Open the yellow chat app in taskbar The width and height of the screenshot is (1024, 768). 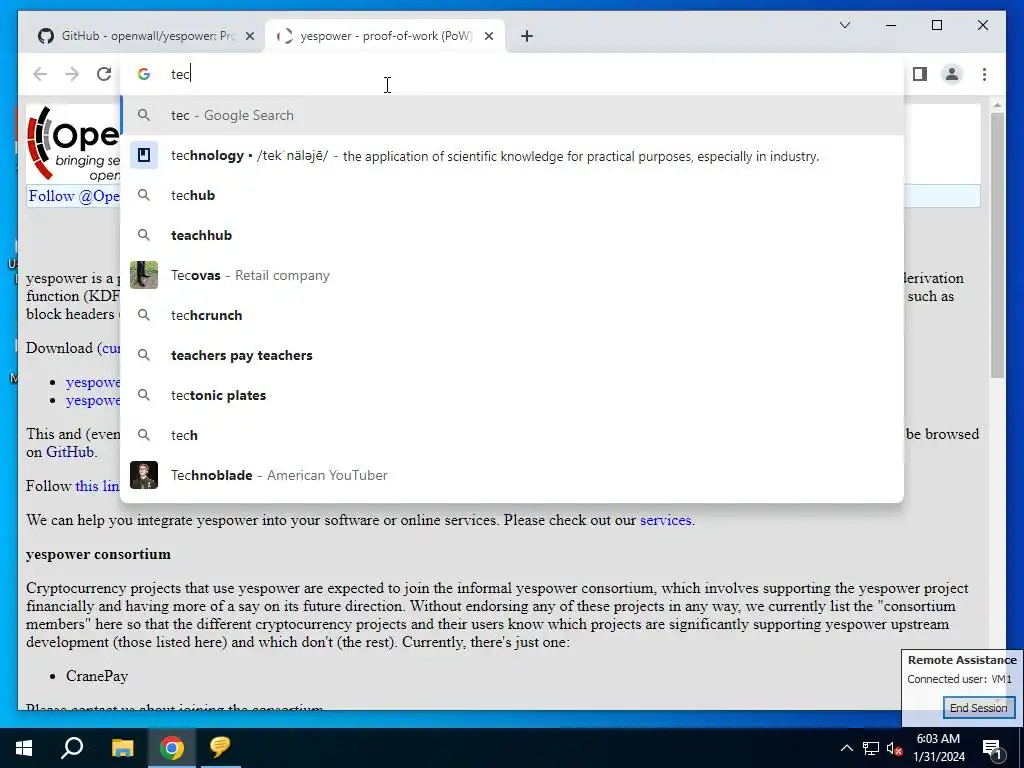[220, 748]
